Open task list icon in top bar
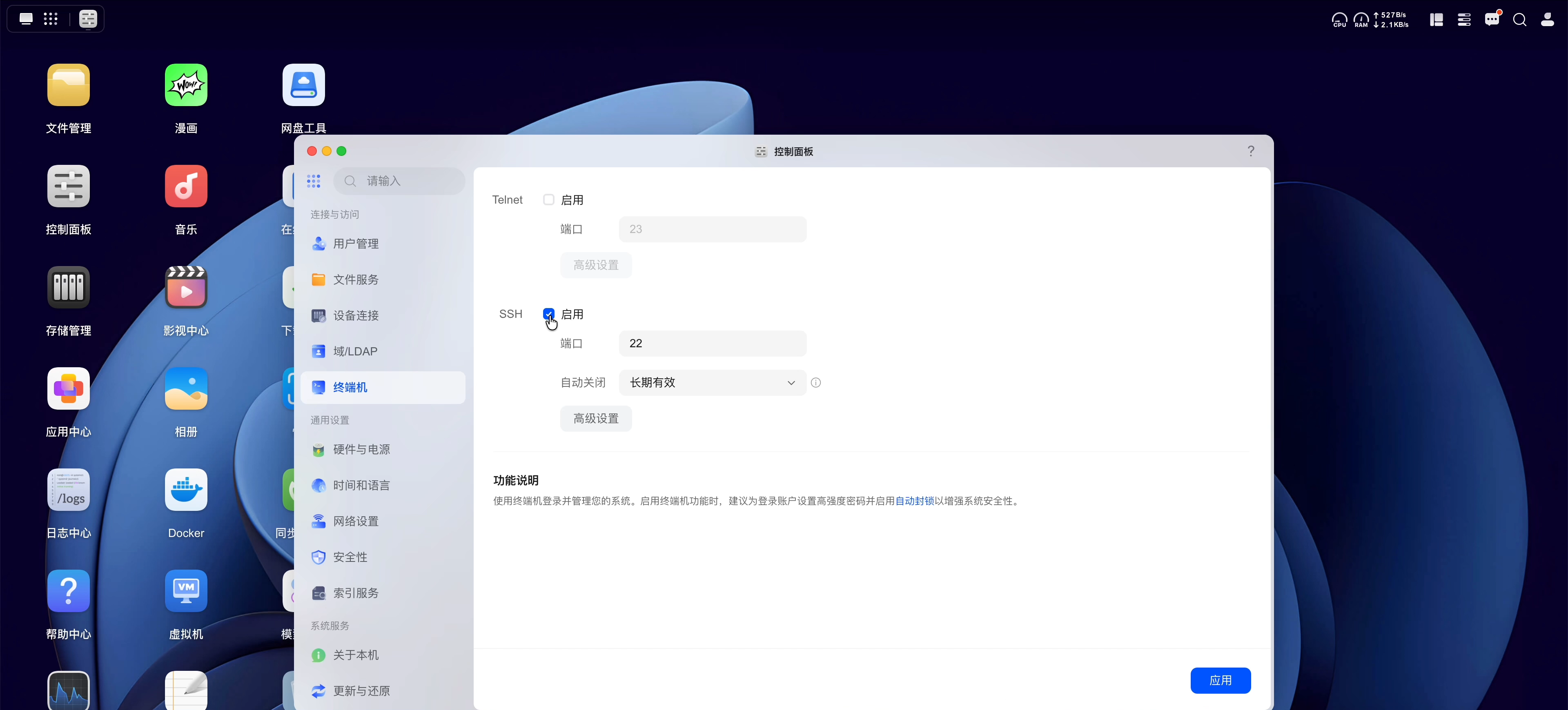This screenshot has height=710, width=1568. [x=1464, y=20]
